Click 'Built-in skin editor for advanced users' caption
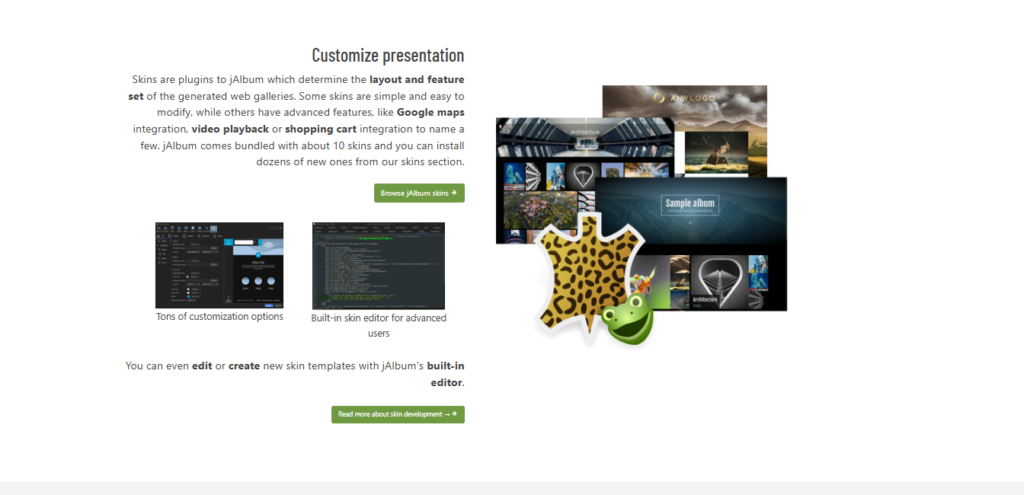Viewport: 1024px width, 495px height. pyautogui.click(x=379, y=325)
